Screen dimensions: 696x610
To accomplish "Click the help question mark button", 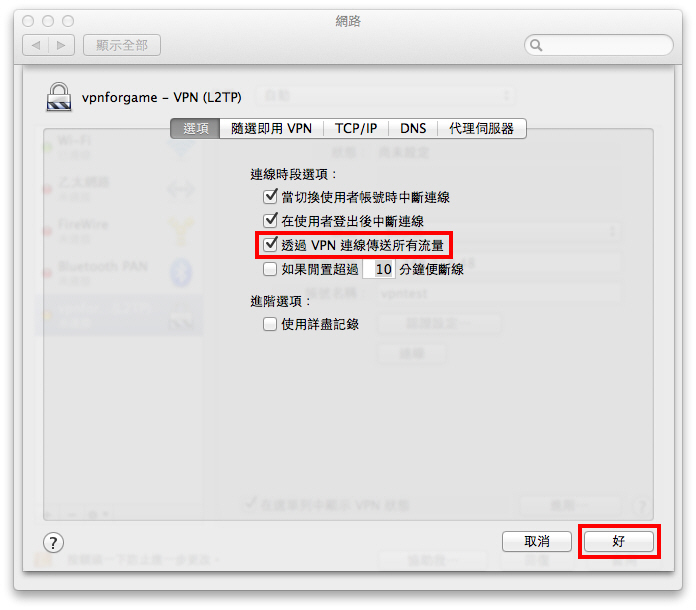I will [53, 543].
